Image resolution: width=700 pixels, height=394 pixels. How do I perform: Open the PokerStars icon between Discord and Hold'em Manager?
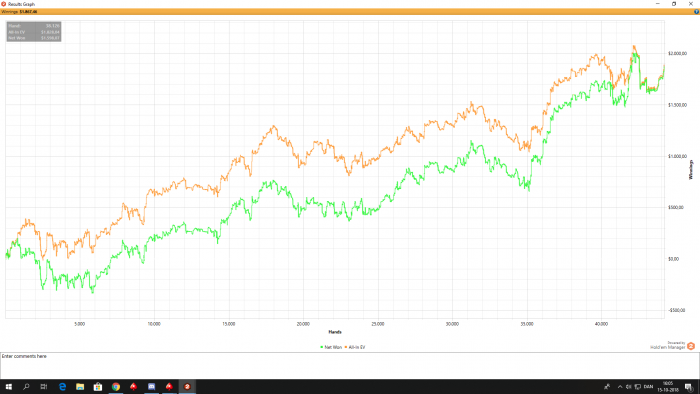[169, 387]
